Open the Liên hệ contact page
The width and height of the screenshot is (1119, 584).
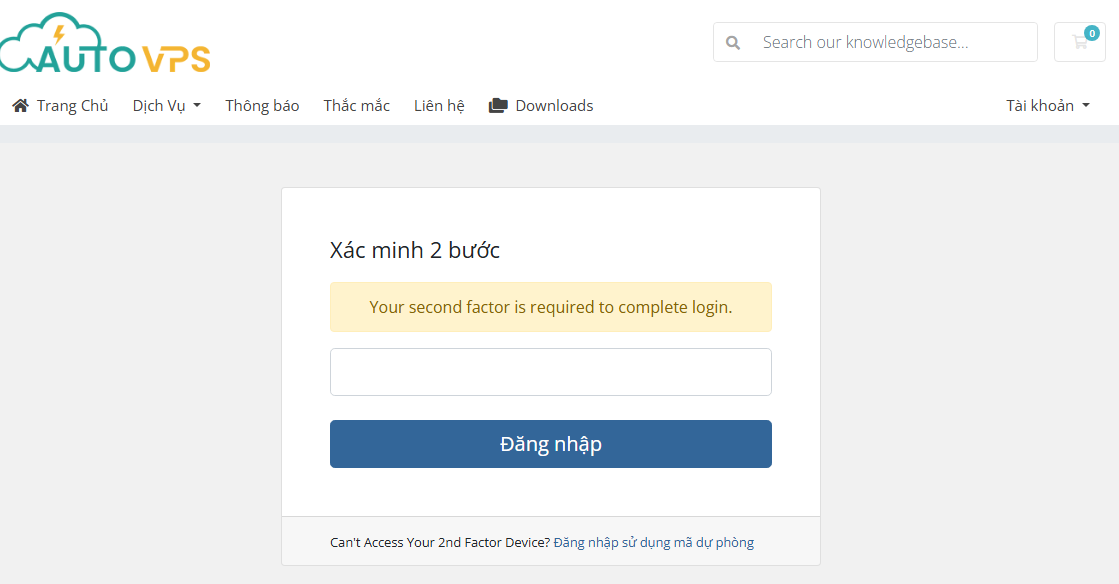click(x=439, y=106)
